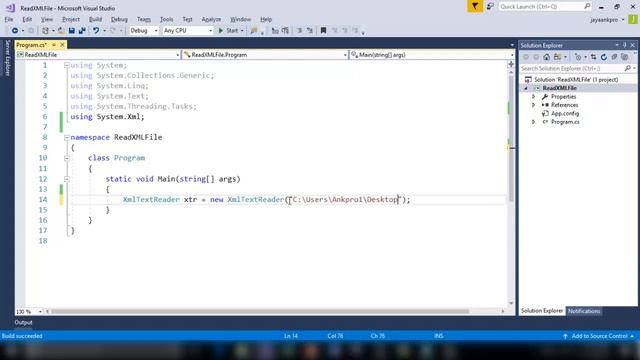
Task: Open the Output panel tab
Action: (x=23, y=322)
